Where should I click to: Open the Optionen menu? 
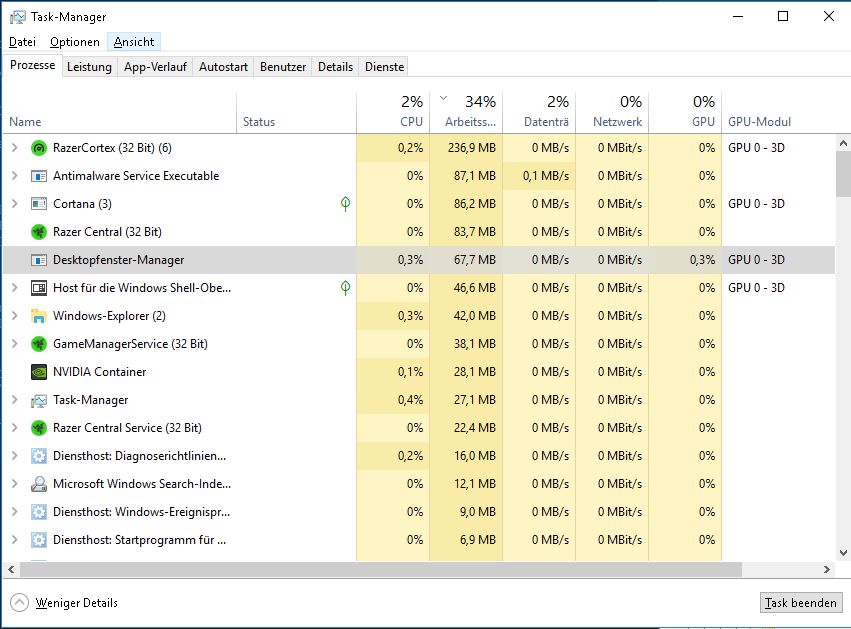click(x=75, y=42)
